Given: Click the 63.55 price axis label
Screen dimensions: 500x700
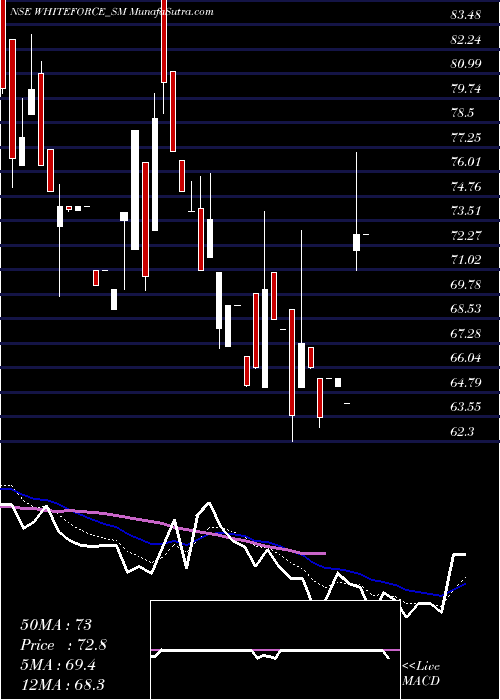Looking at the screenshot, I should (466, 407).
